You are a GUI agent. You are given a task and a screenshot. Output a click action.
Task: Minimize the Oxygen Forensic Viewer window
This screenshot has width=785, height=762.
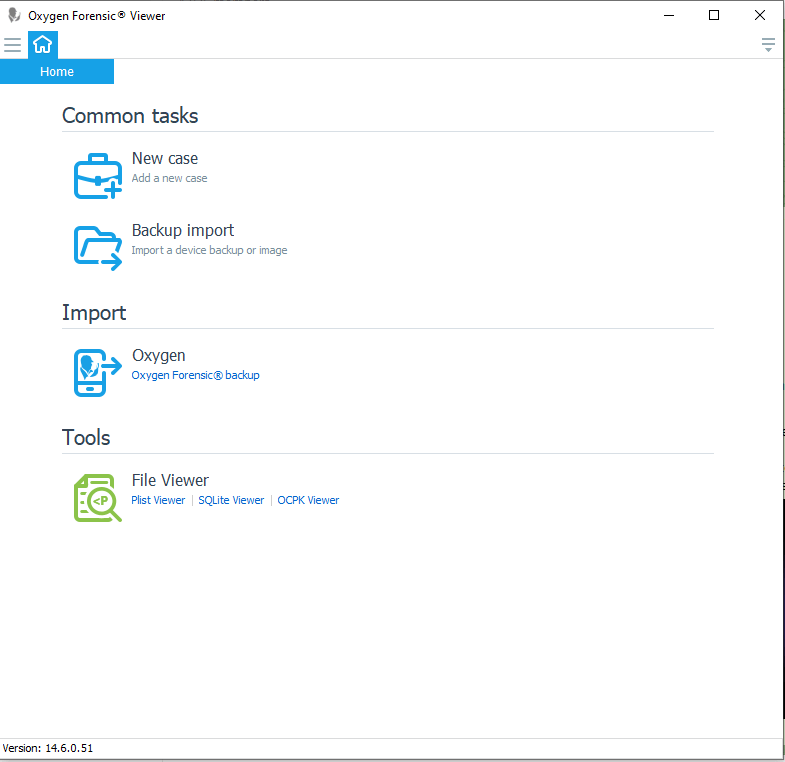tap(669, 16)
